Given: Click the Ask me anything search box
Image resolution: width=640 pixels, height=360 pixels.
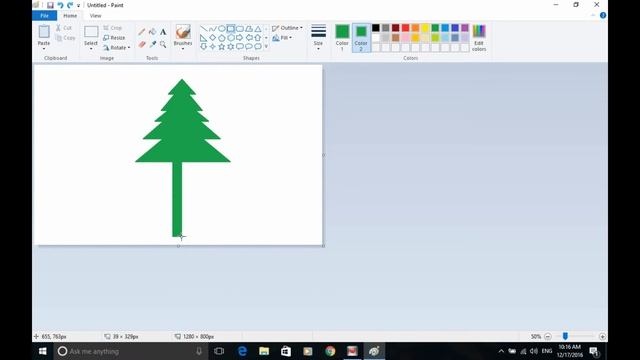Looking at the screenshot, I should tap(130, 351).
